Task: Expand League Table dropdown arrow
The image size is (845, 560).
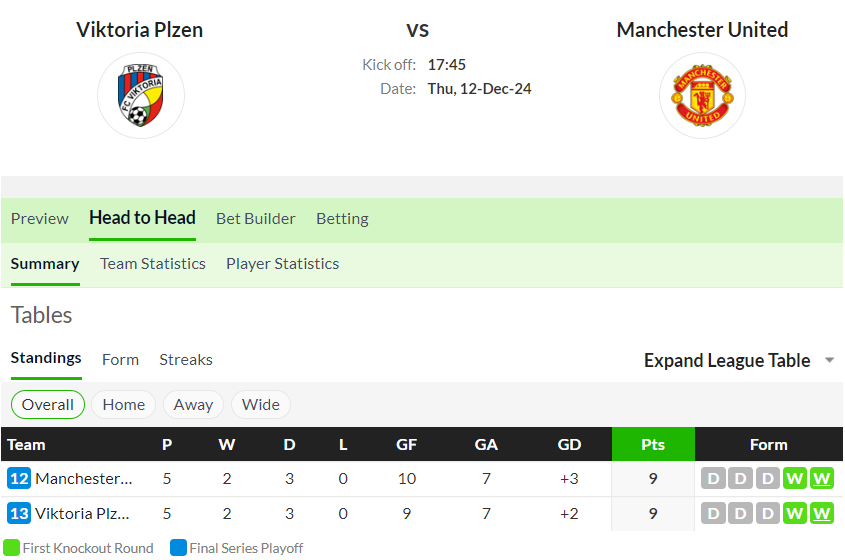Action: pos(830,360)
